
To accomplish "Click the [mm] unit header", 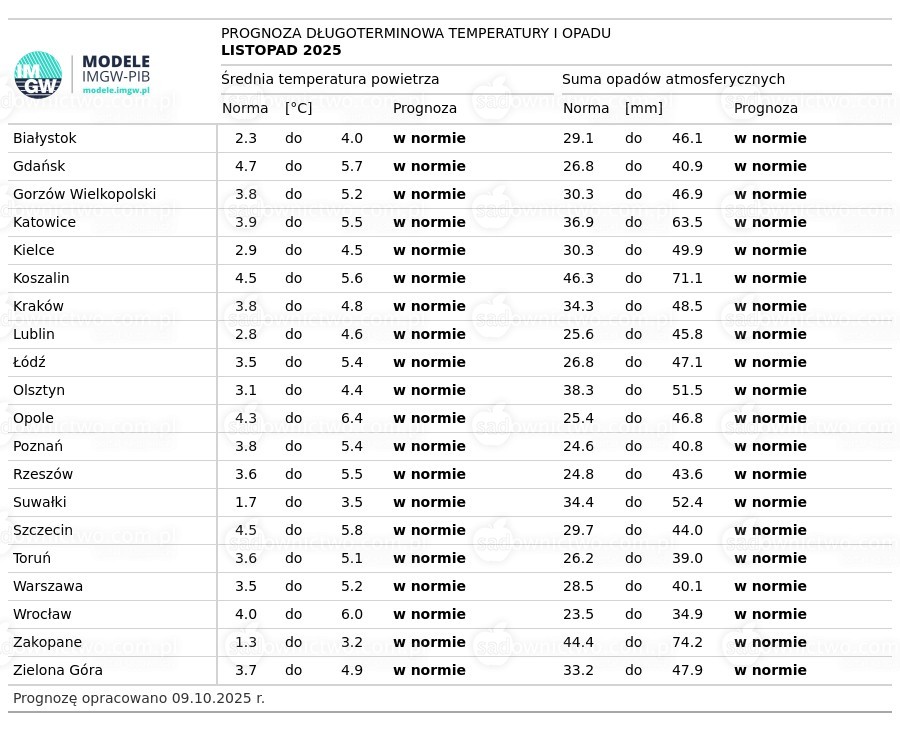I will pyautogui.click(x=644, y=108).
